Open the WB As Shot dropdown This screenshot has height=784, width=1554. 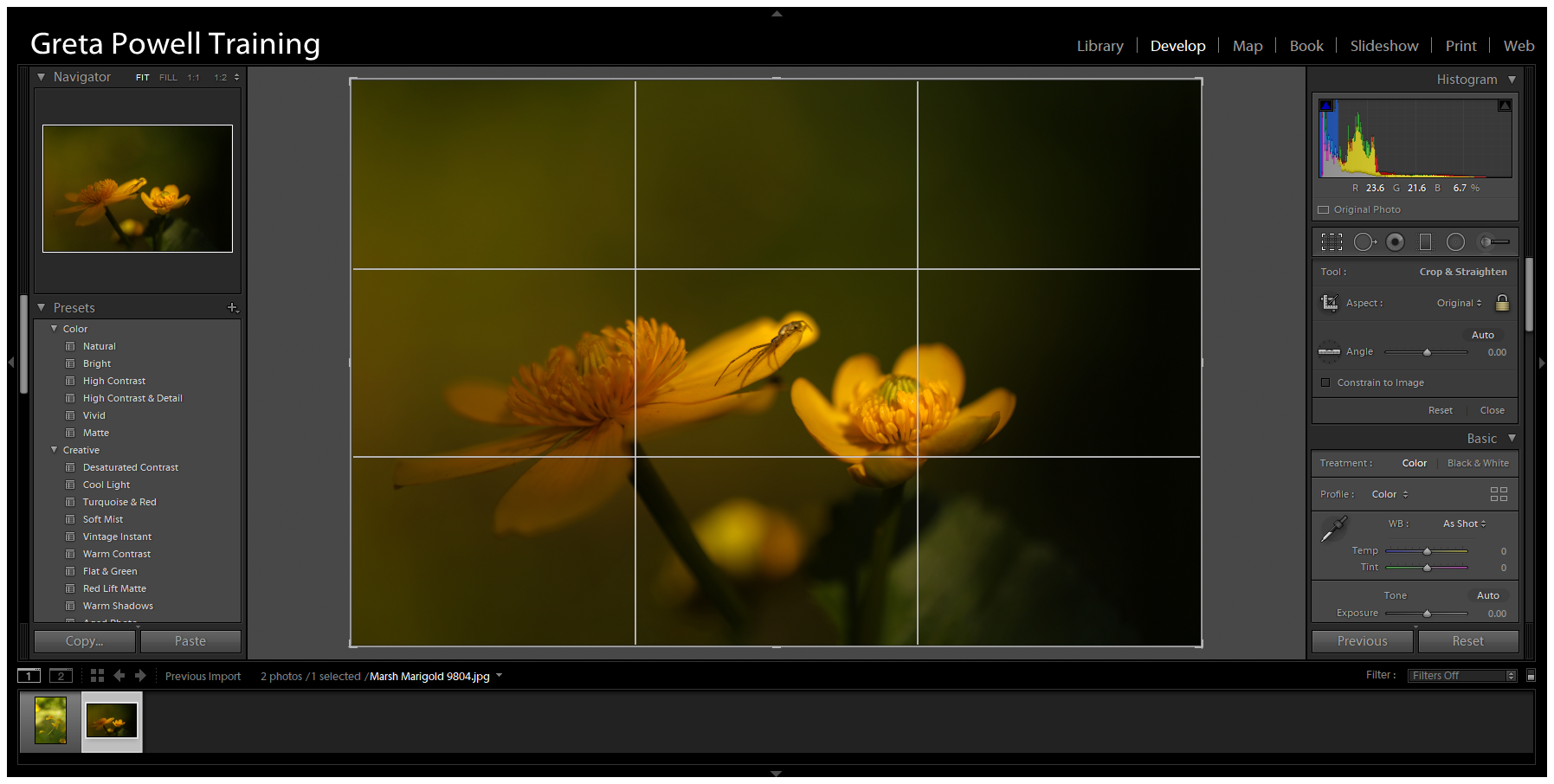[1464, 524]
